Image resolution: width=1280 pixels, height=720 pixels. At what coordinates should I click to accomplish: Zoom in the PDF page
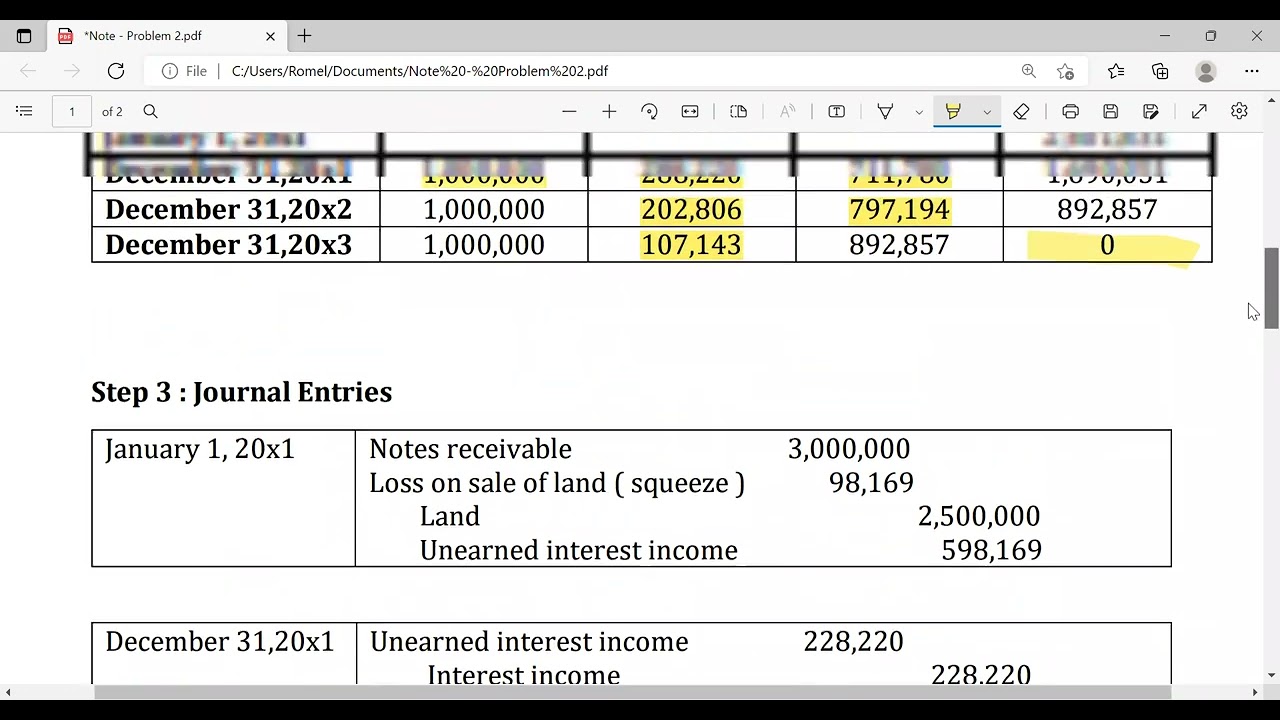click(x=609, y=111)
